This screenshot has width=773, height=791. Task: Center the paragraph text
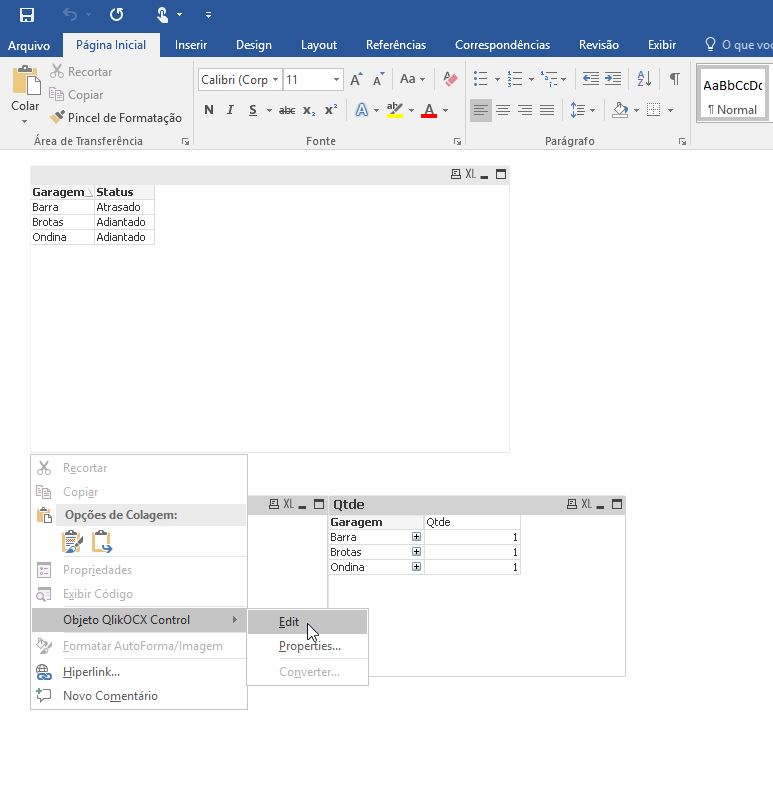(503, 110)
